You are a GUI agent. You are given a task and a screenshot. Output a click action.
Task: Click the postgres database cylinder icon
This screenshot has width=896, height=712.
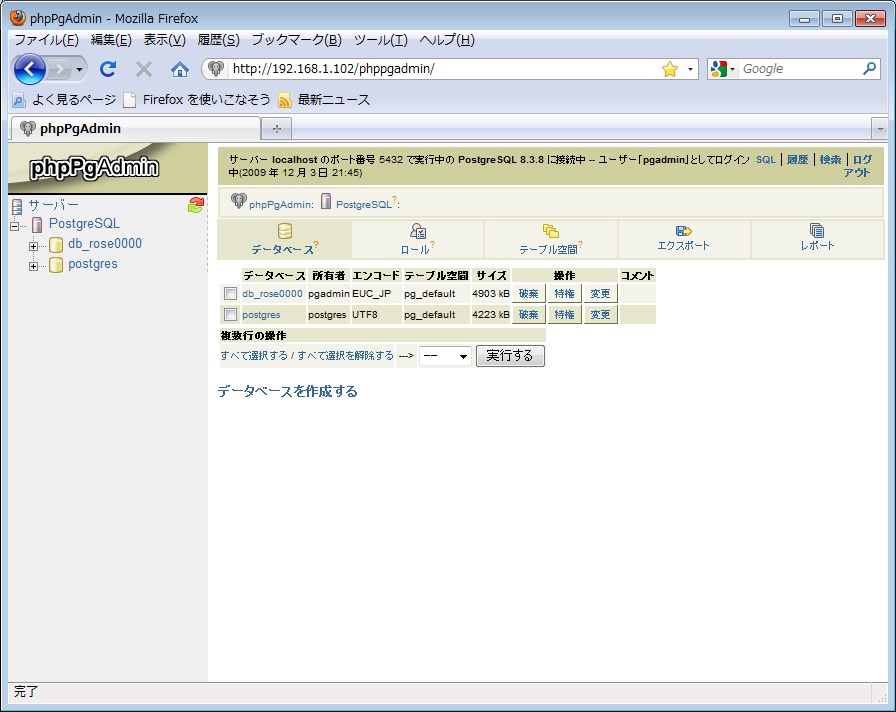pos(56,265)
